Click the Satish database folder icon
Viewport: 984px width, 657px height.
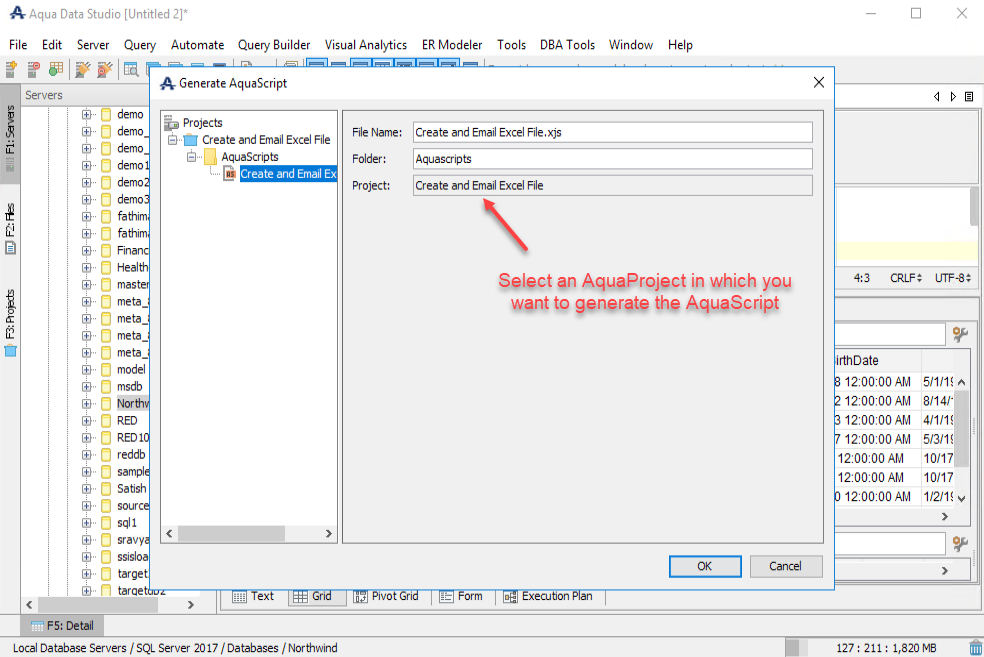(x=106, y=489)
